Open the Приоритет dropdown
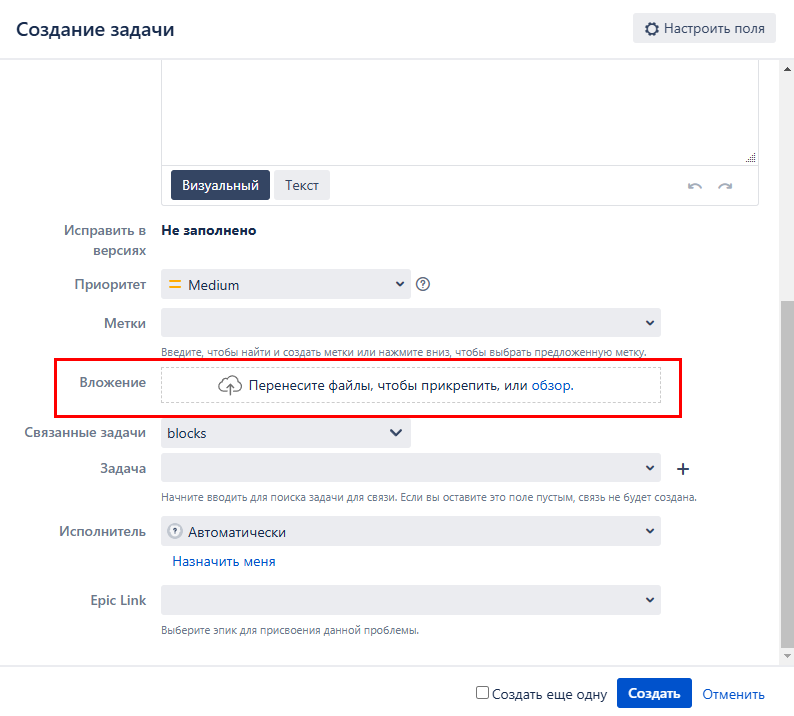 point(286,285)
